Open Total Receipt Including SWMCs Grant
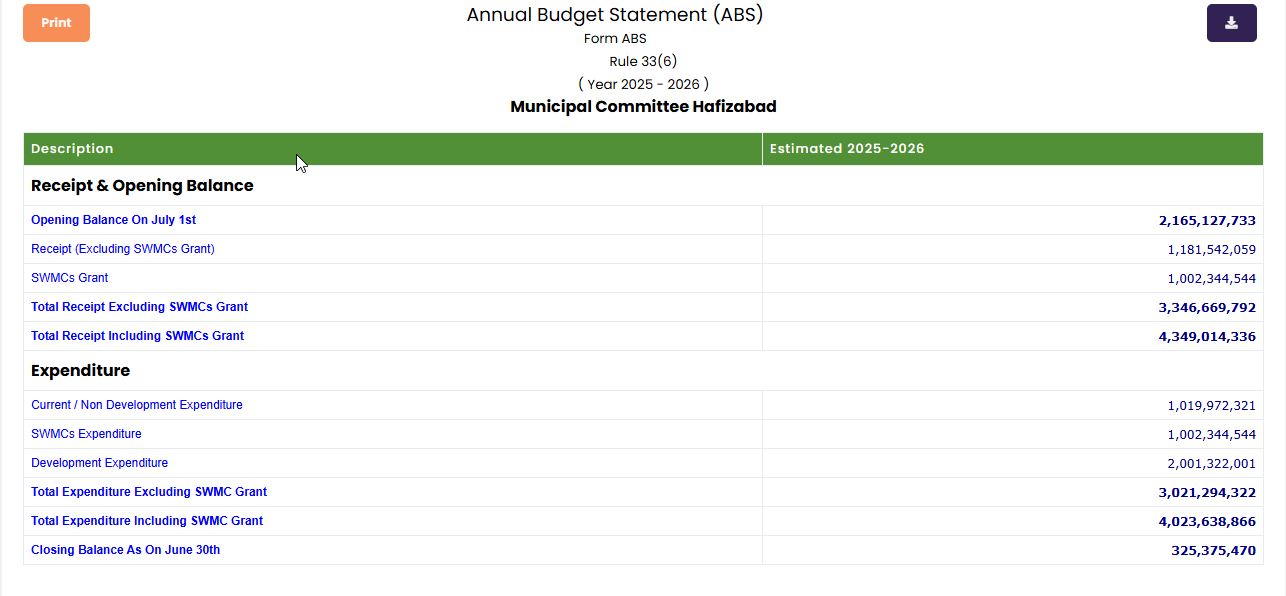 pos(137,336)
